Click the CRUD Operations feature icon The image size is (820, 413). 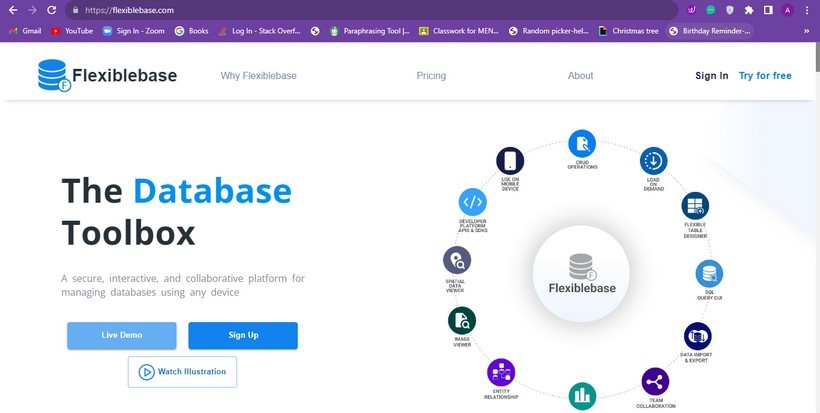582,143
